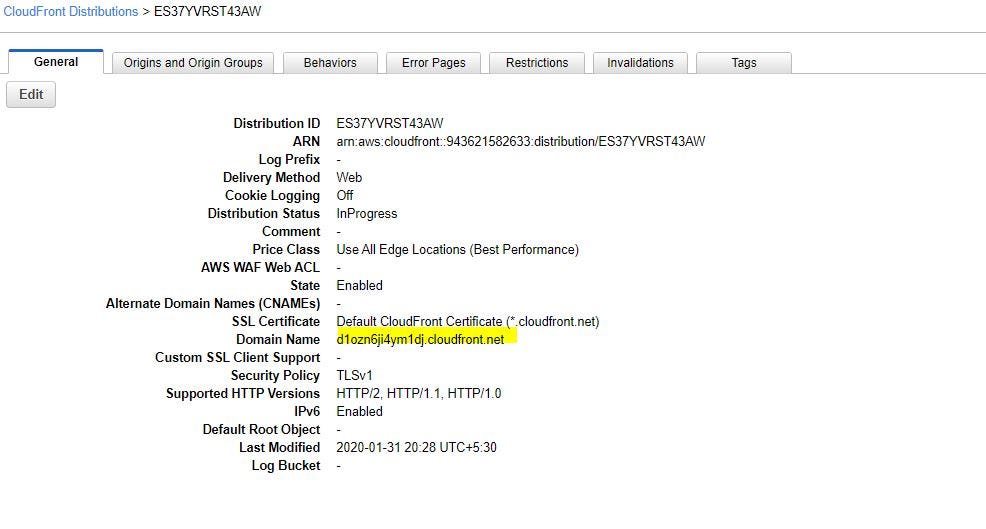Click the Default Root Object label
Image resolution: width=986 pixels, height=529 pixels.
pos(261,430)
